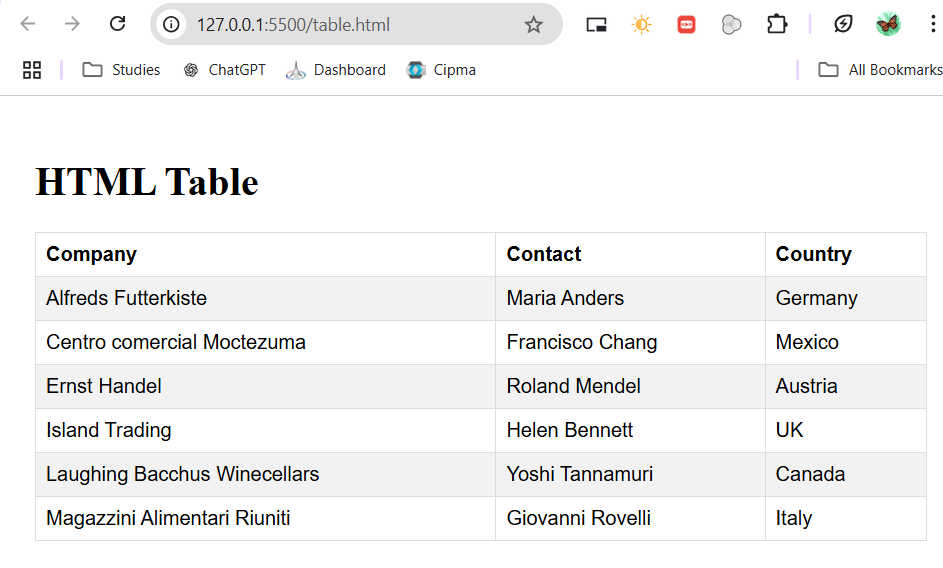Open the Chrome three-dot menu

coord(933,25)
